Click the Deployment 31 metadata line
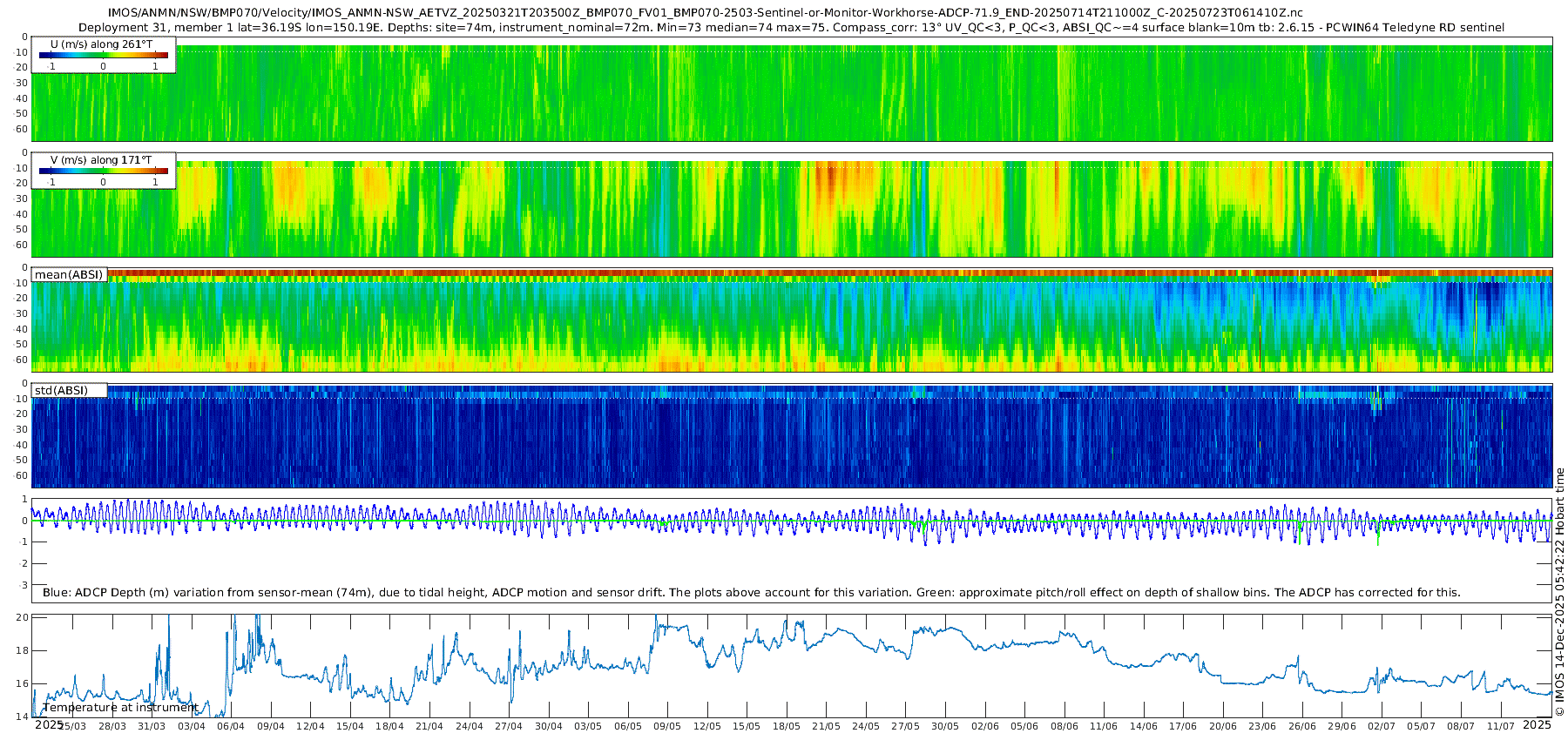This screenshot has height=740, width=1568. [791, 28]
